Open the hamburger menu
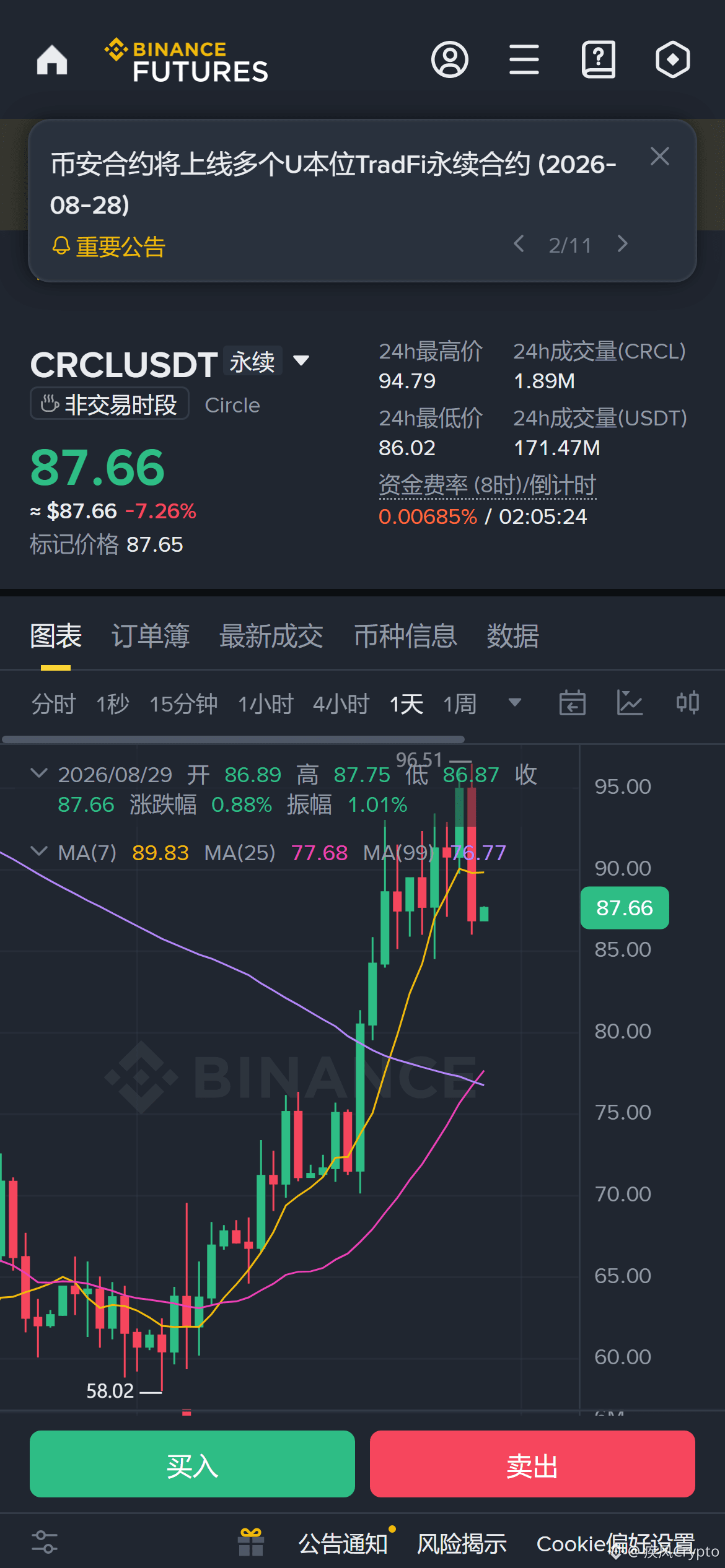Screen dimensions: 725x1568 [x=524, y=60]
